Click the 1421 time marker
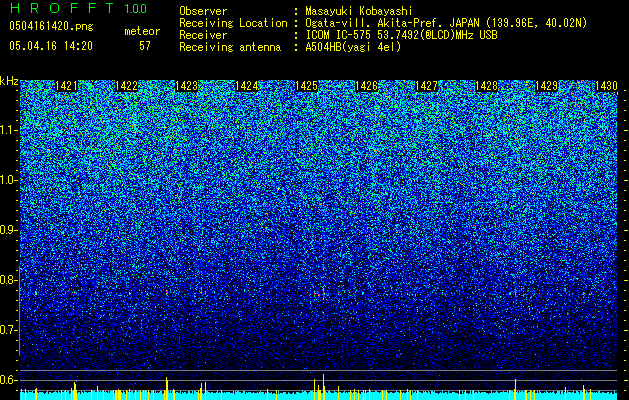Viewport: 629px width, 400px height. click(66, 86)
